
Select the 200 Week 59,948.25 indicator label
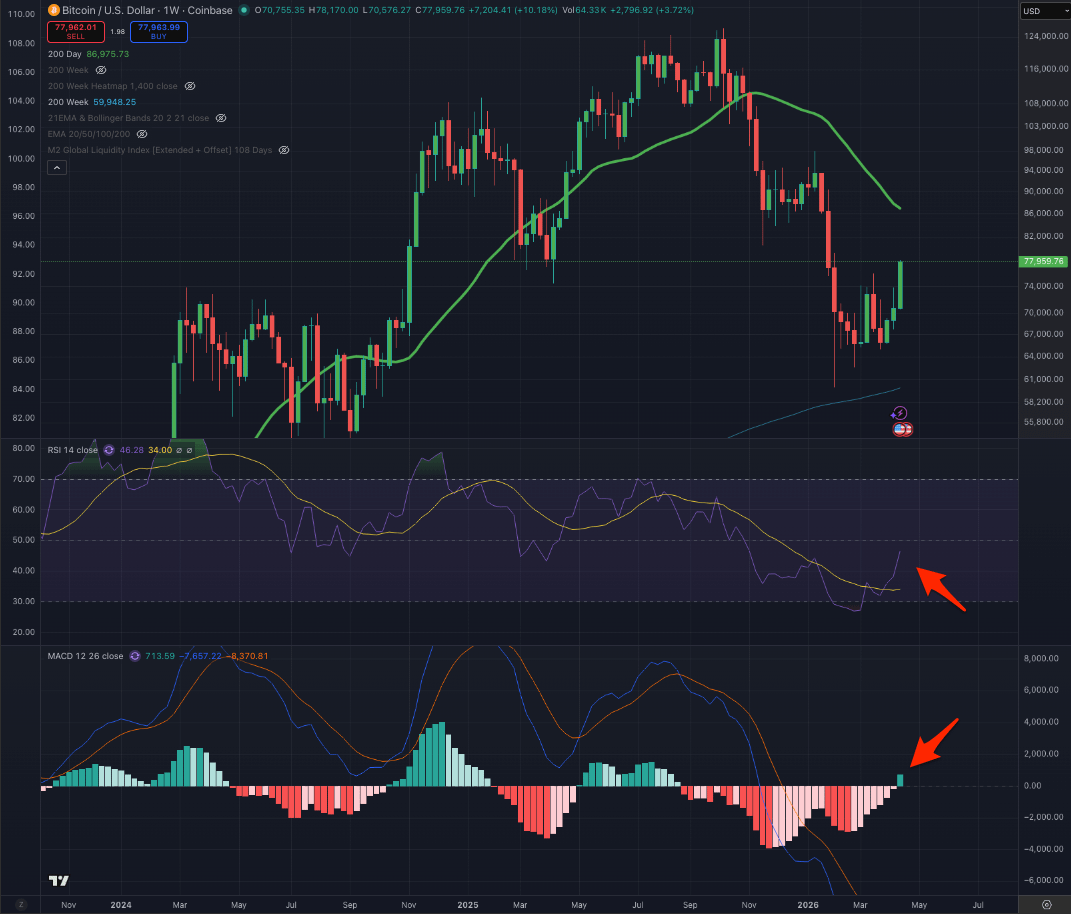click(92, 102)
